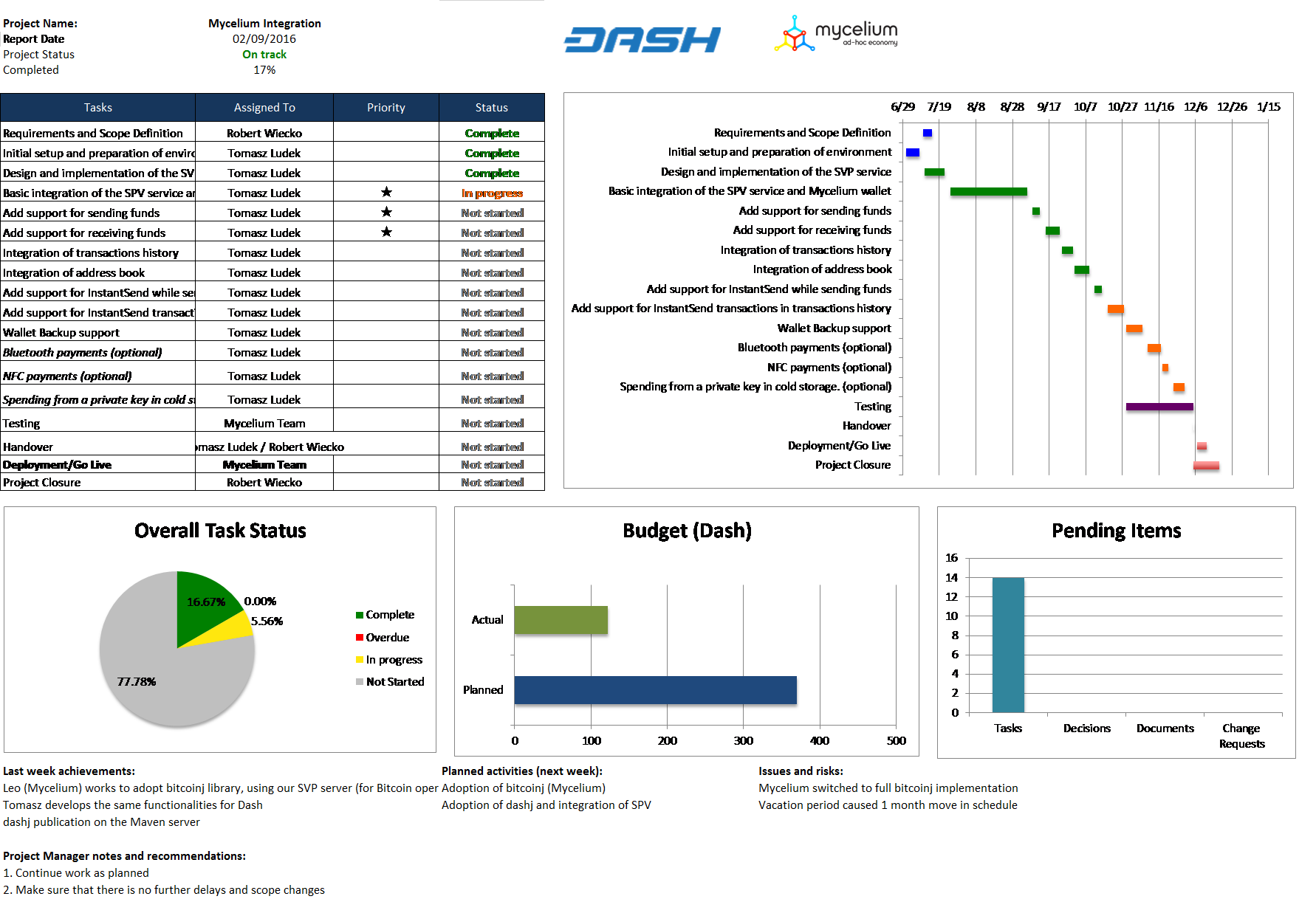Click the 'Overall Task Status' chart title
The width and height of the screenshot is (1316, 899).
[220, 531]
